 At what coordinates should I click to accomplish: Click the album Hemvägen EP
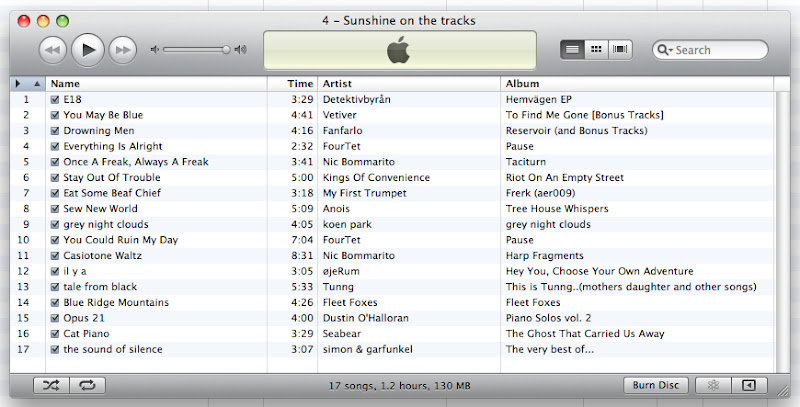[x=539, y=99]
